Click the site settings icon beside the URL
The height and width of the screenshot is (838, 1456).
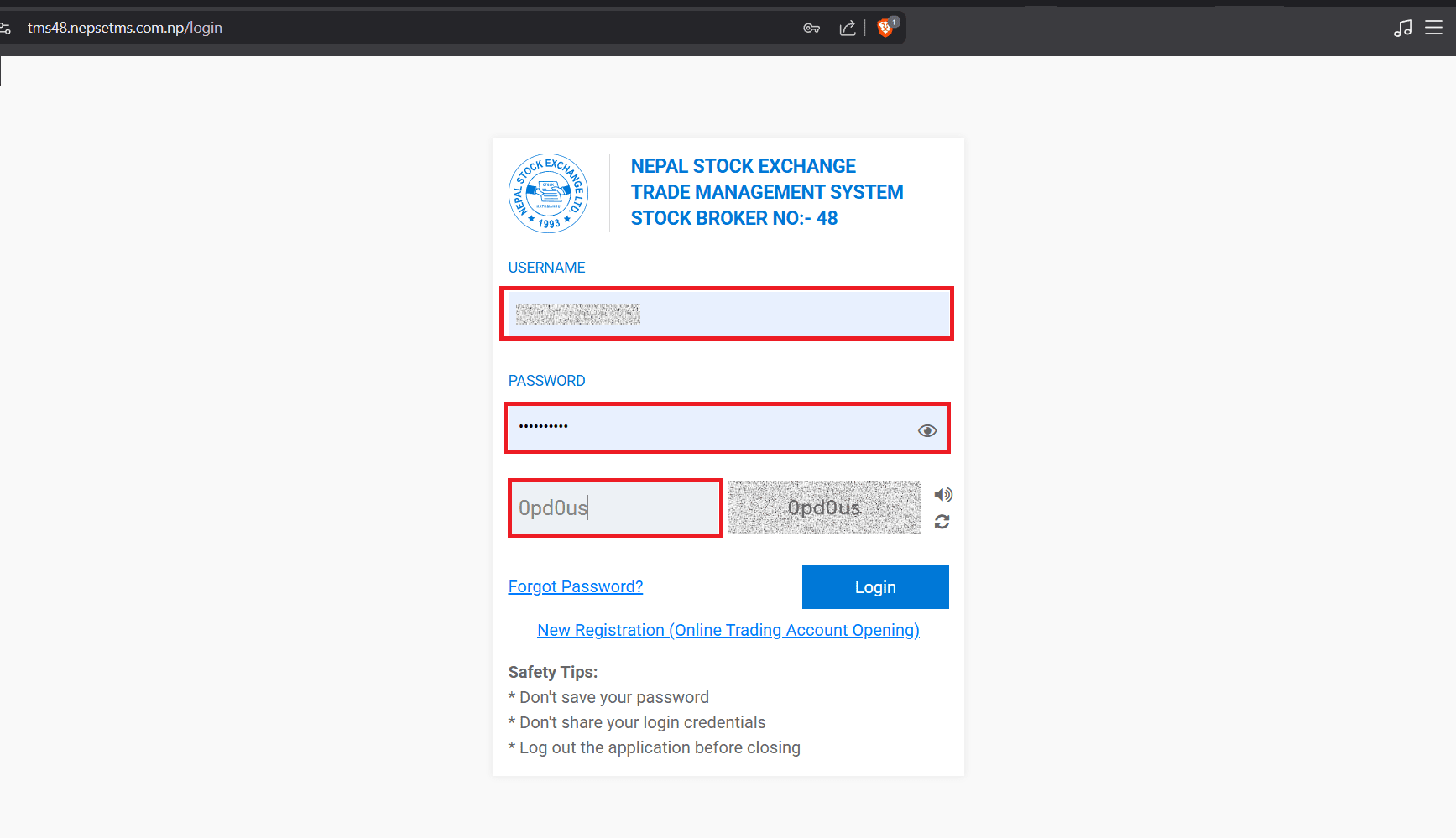[x=5, y=29]
